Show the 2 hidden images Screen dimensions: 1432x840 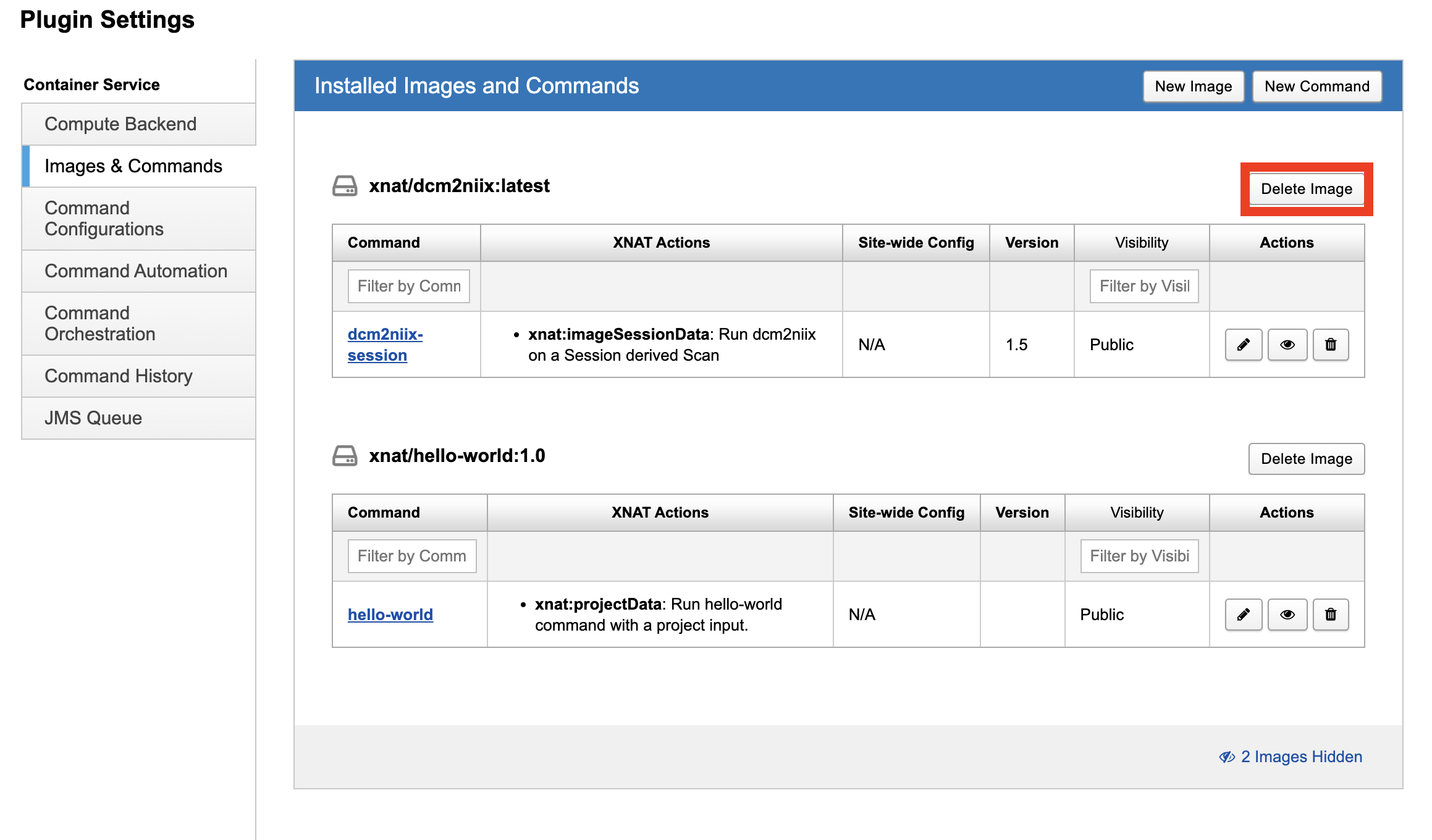coord(1291,757)
